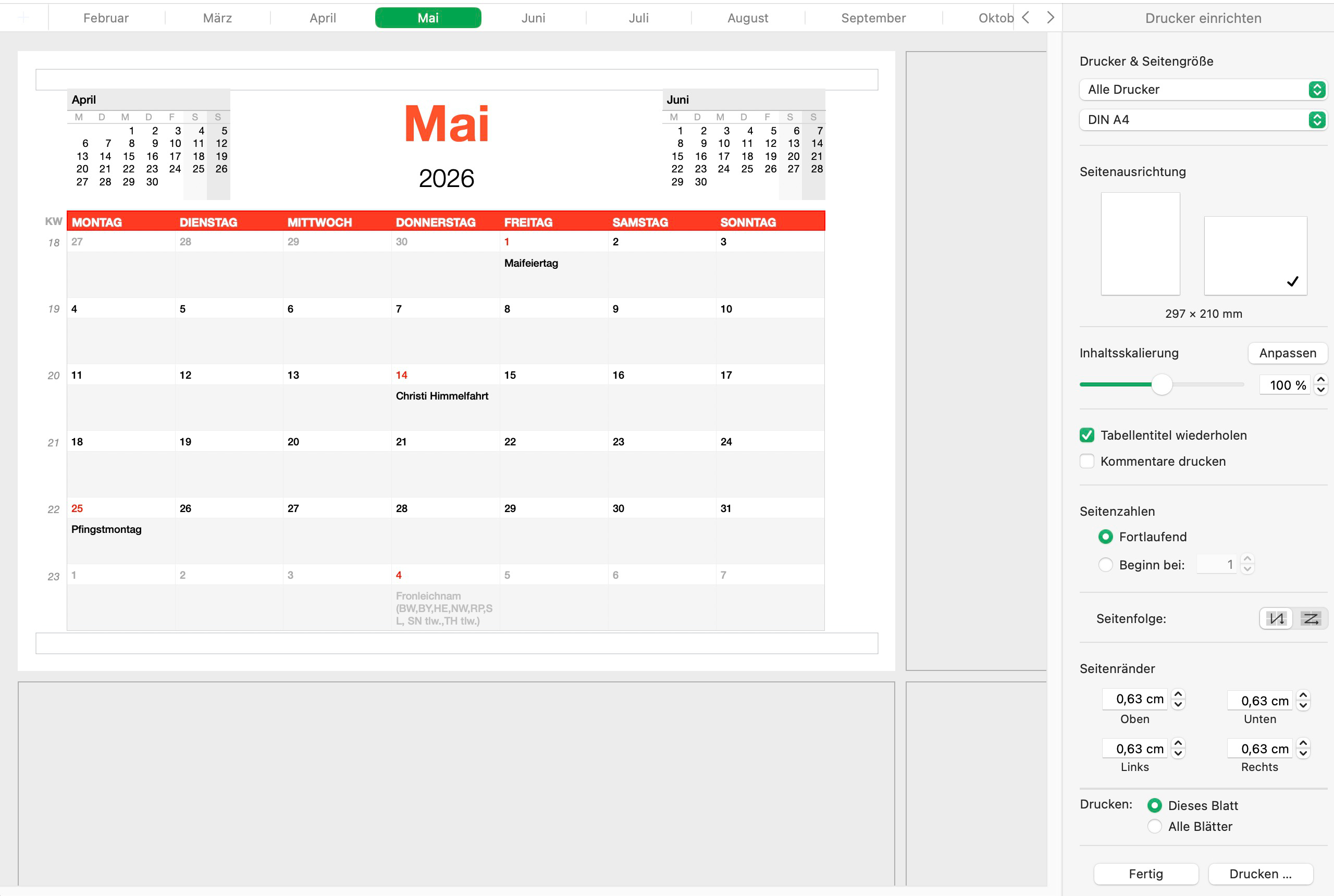Click the content scaling slider knob
The height and width of the screenshot is (896, 1334).
pyautogui.click(x=1162, y=384)
